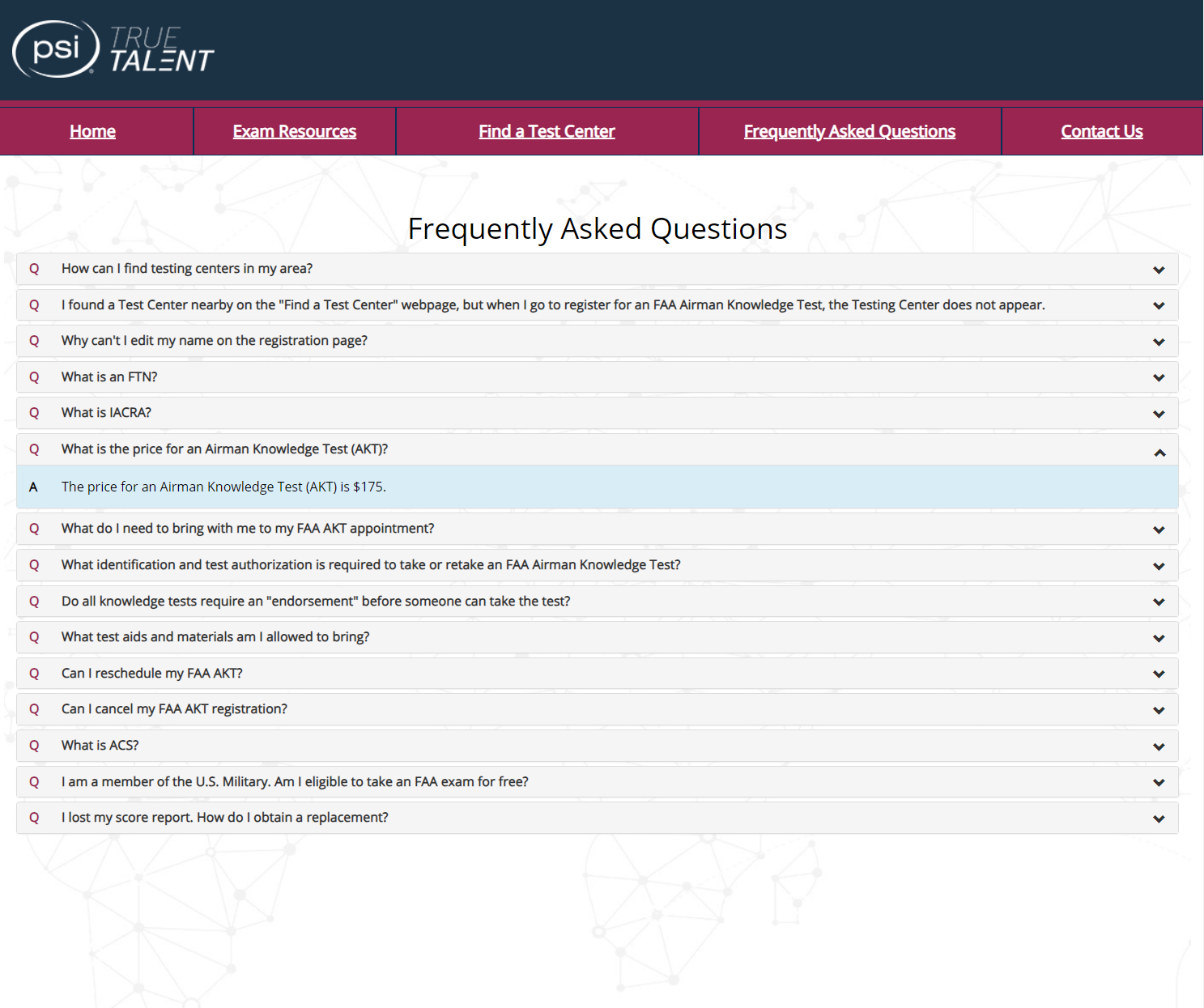Click the chevron for 'Can I reschedule my FAA AKT?'

pyautogui.click(x=1159, y=674)
